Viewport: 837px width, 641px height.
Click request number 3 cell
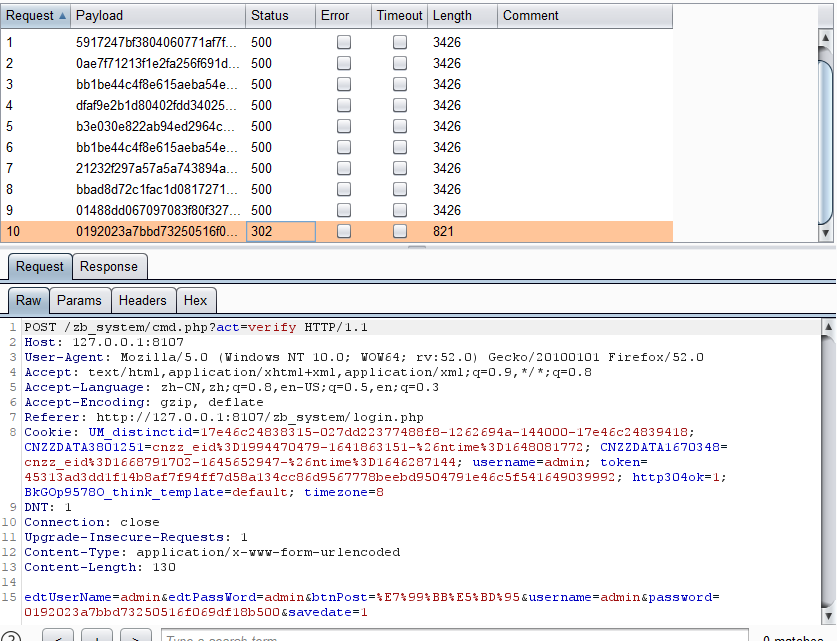point(35,84)
